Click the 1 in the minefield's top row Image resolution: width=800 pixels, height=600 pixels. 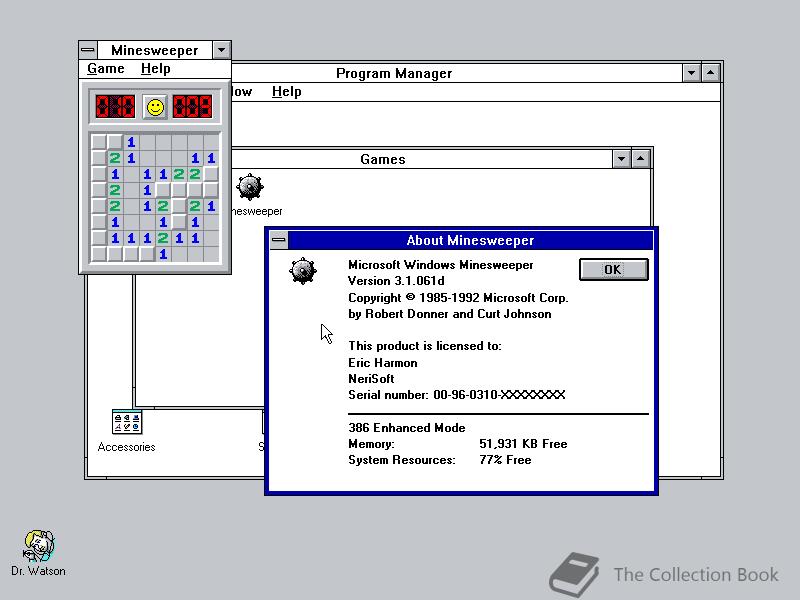click(x=131, y=142)
